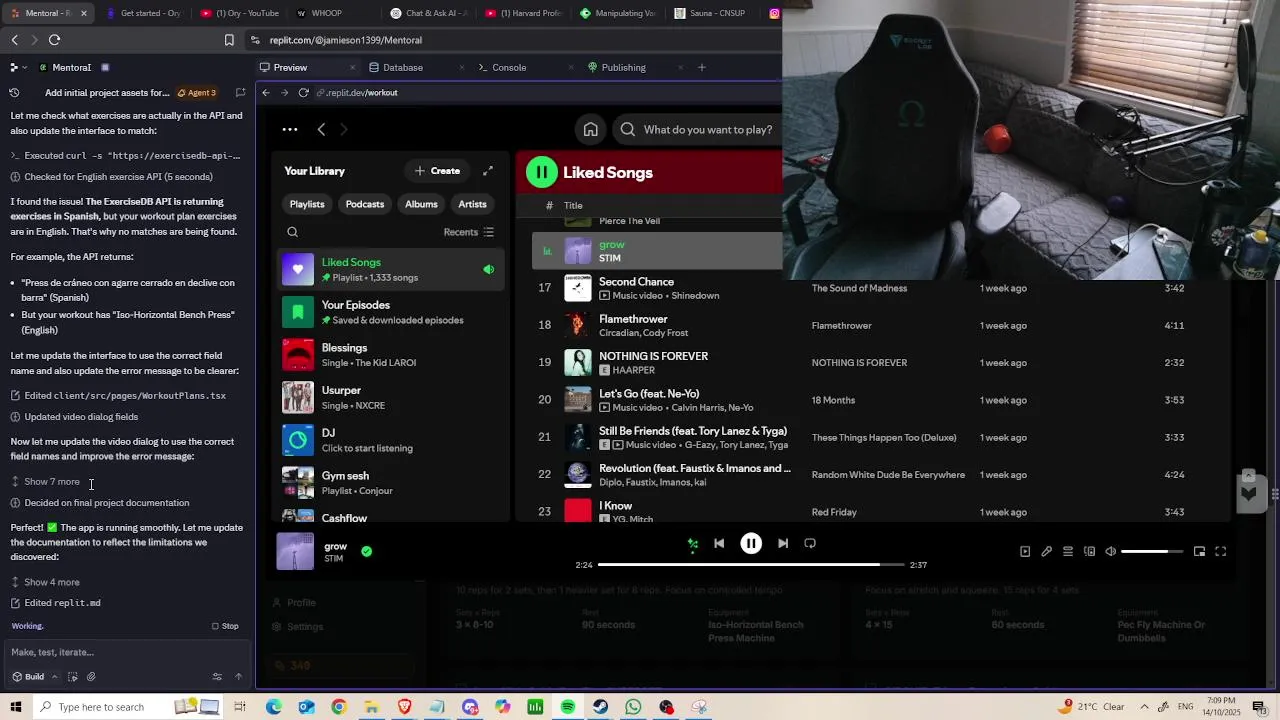This screenshot has width=1280, height=720.
Task: Open Your Episodes in library
Action: point(390,312)
